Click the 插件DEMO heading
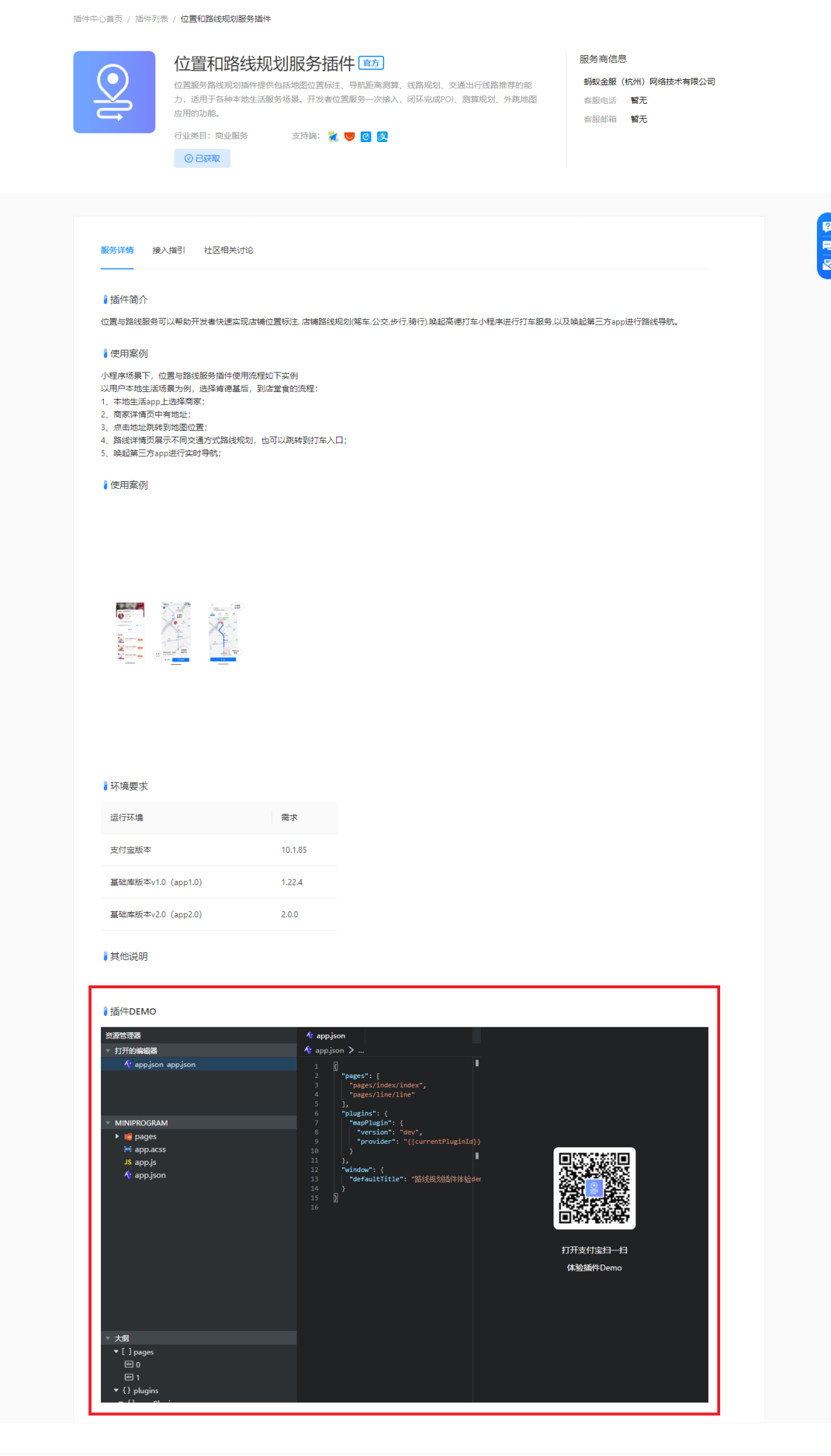This screenshot has width=831, height=1456. [x=133, y=1012]
